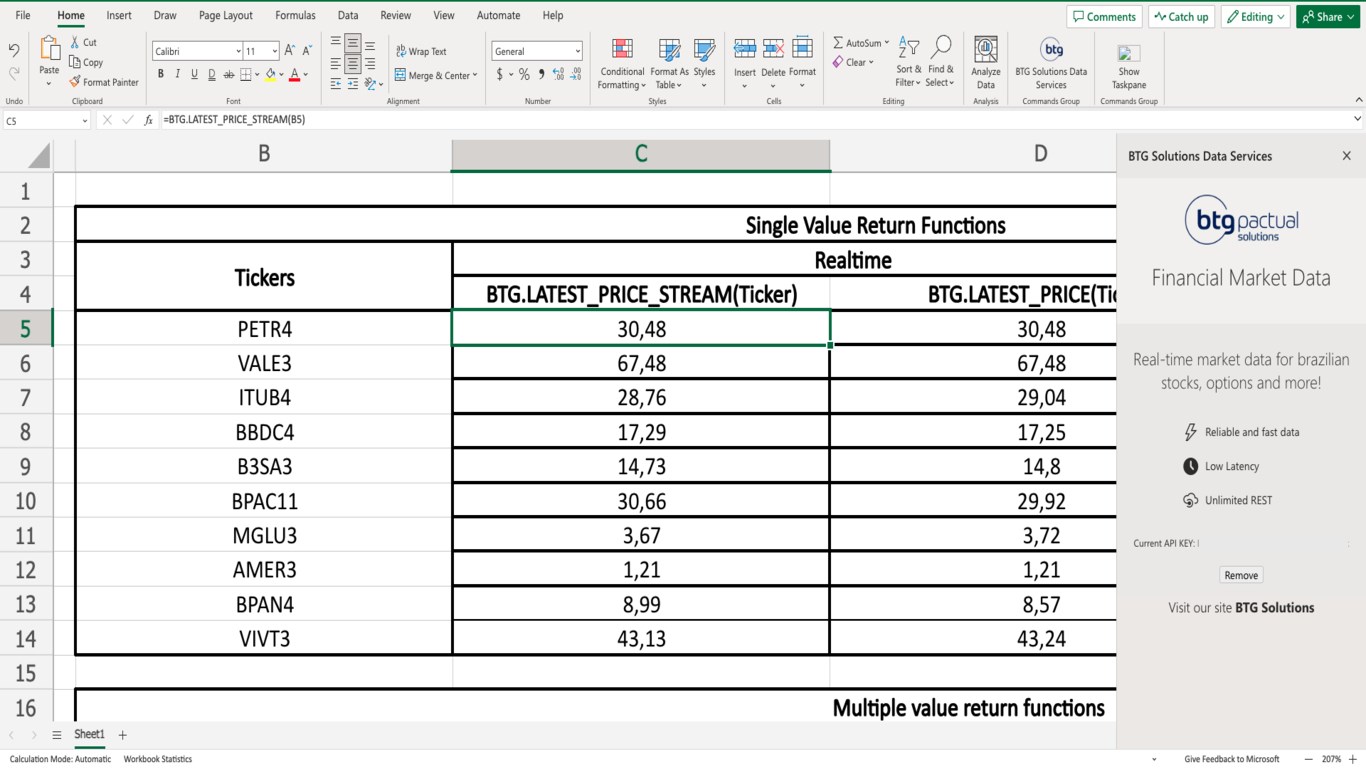Expand the Merge & Center options
Viewport: 1366px width, 768px height.
[x=475, y=75]
